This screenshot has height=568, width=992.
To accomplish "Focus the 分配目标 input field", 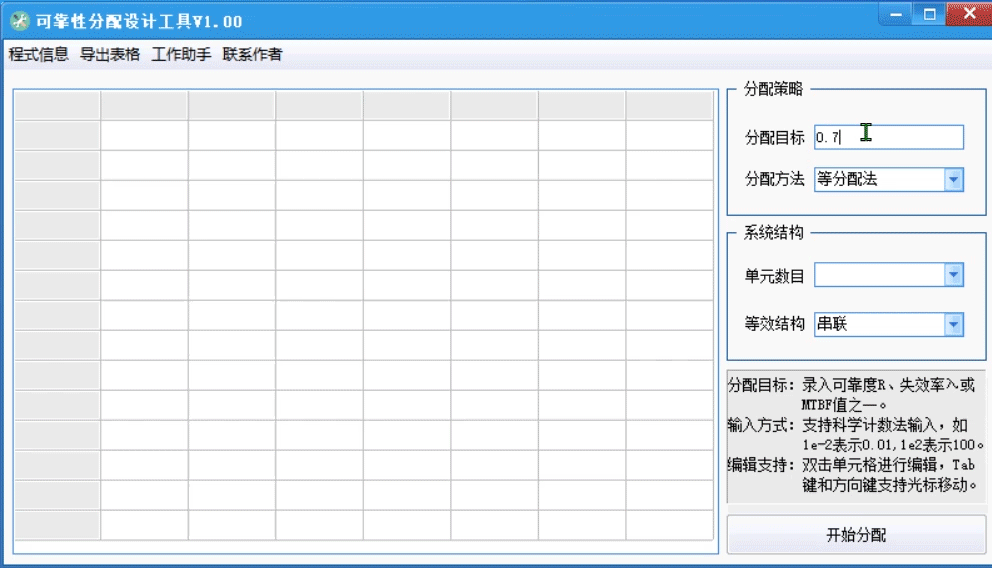I will click(x=888, y=137).
